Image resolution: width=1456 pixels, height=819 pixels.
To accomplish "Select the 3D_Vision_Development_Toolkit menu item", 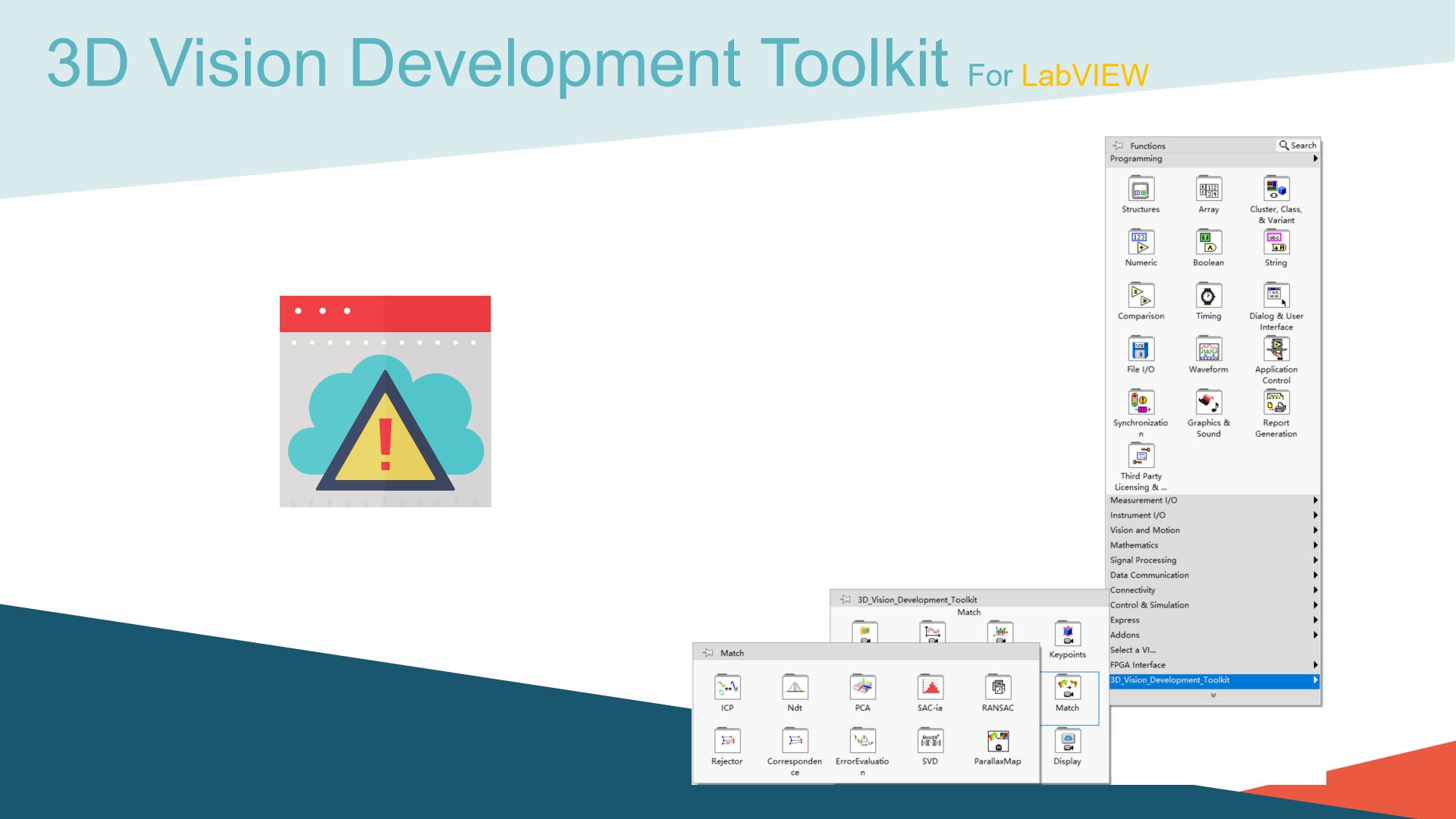I will (x=1170, y=680).
